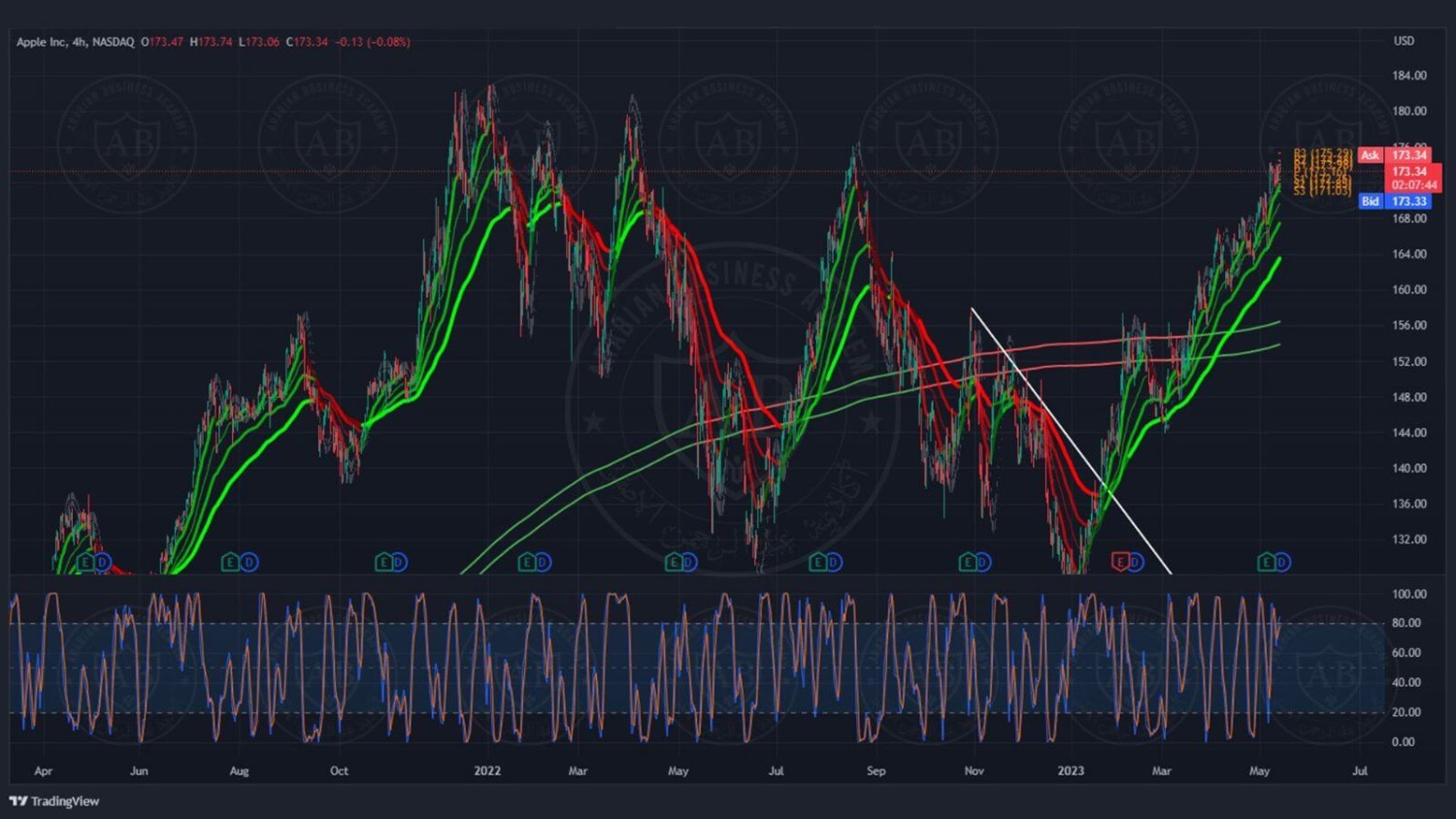Click the S3 (171.03) pivot label

(x=1322, y=191)
